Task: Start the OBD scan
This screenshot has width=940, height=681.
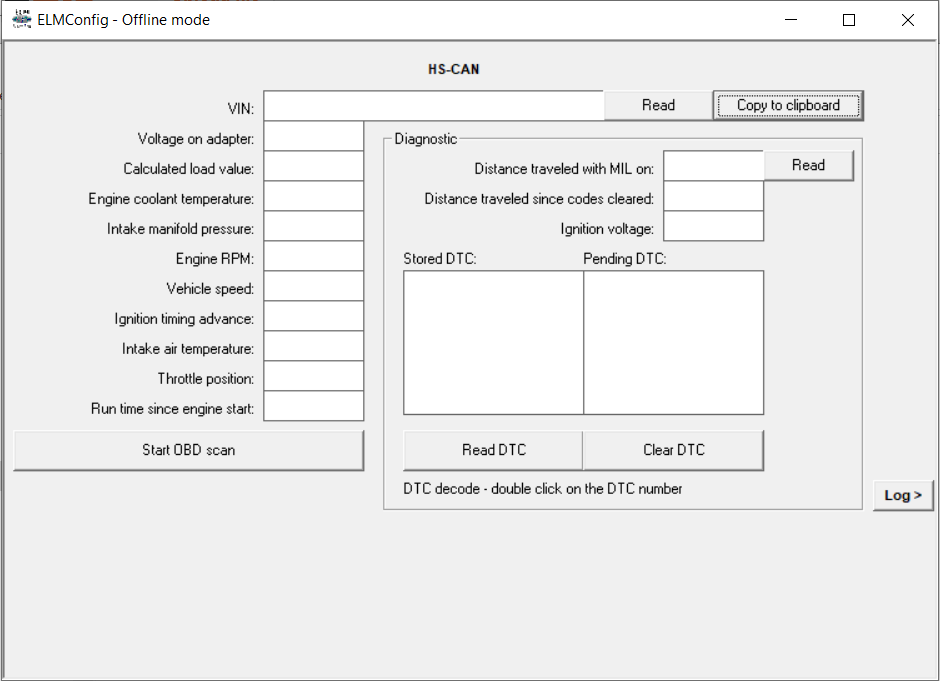Action: [x=188, y=450]
